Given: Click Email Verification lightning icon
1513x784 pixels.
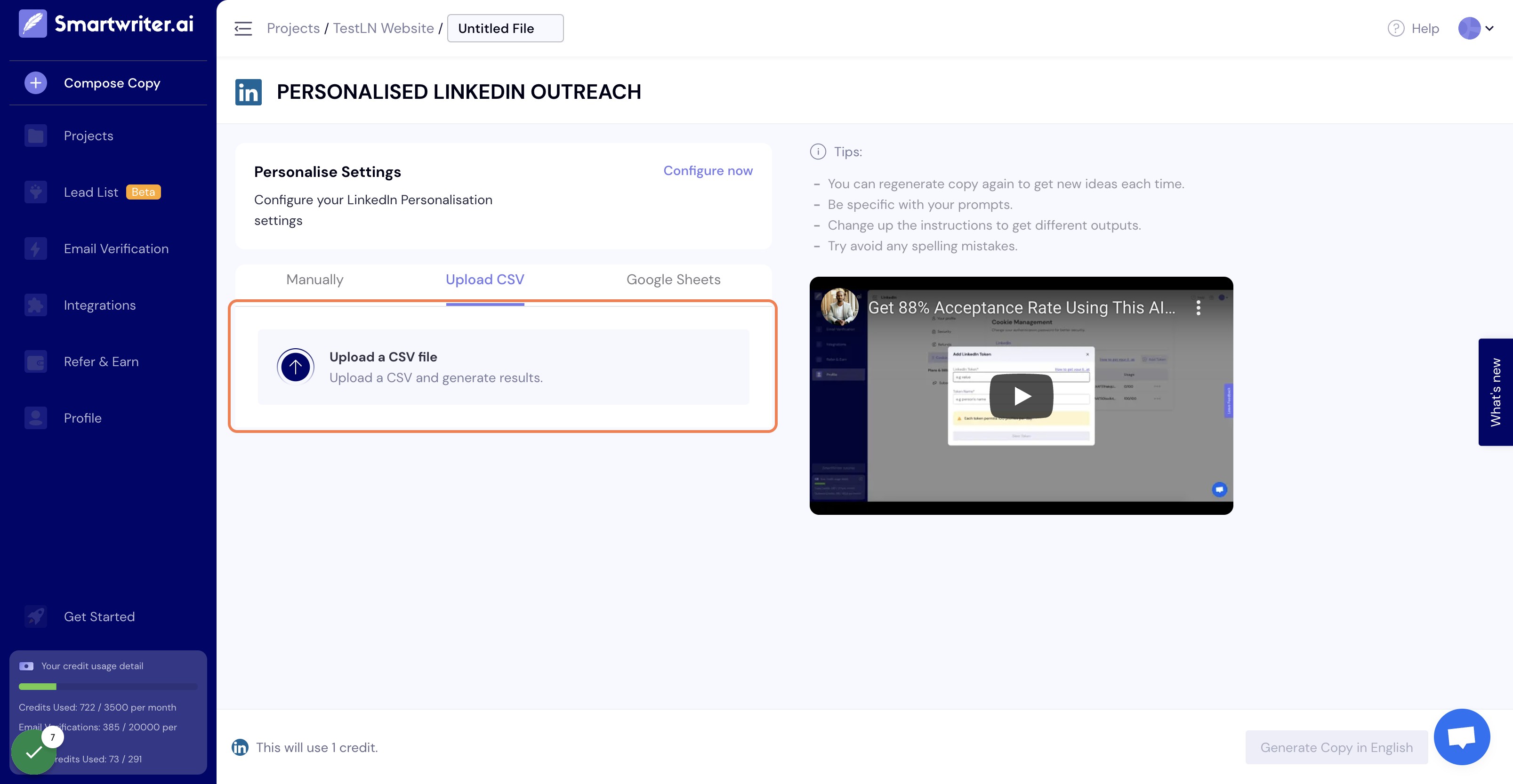Looking at the screenshot, I should pos(36,248).
